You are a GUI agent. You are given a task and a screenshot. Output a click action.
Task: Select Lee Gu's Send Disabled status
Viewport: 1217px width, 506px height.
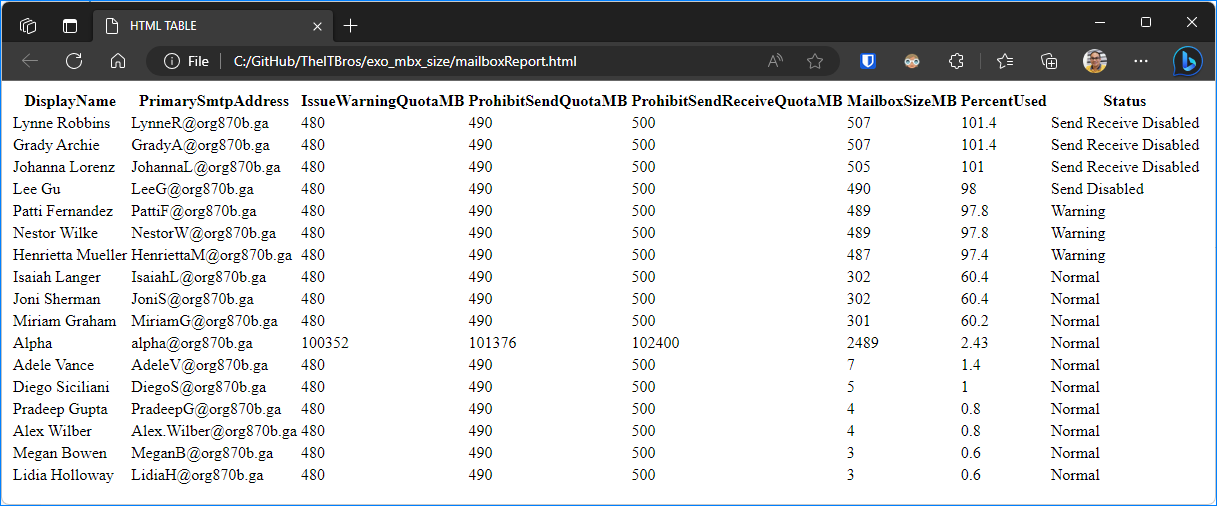tap(1097, 189)
